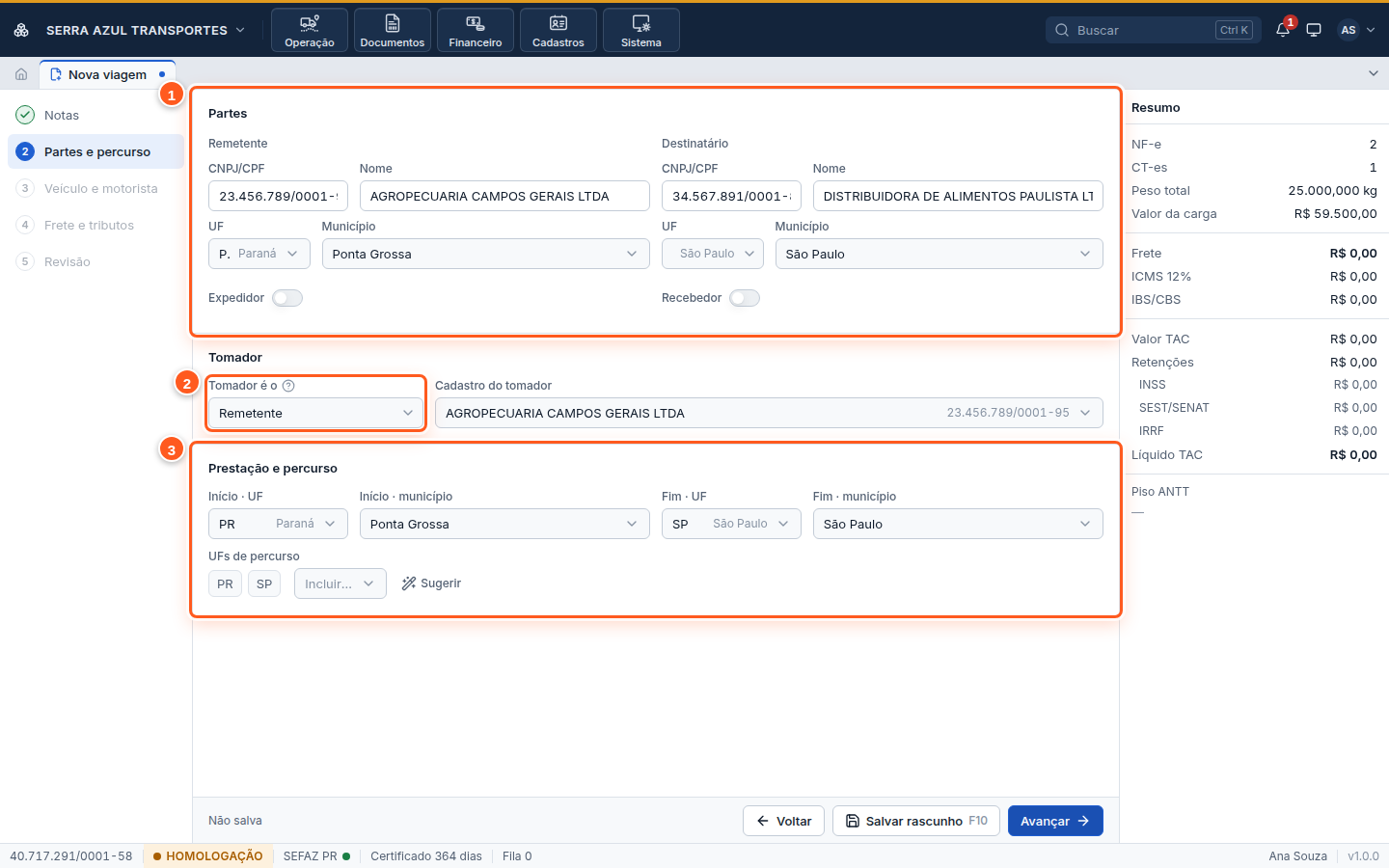Toggle the Expedidor switch

click(x=287, y=298)
